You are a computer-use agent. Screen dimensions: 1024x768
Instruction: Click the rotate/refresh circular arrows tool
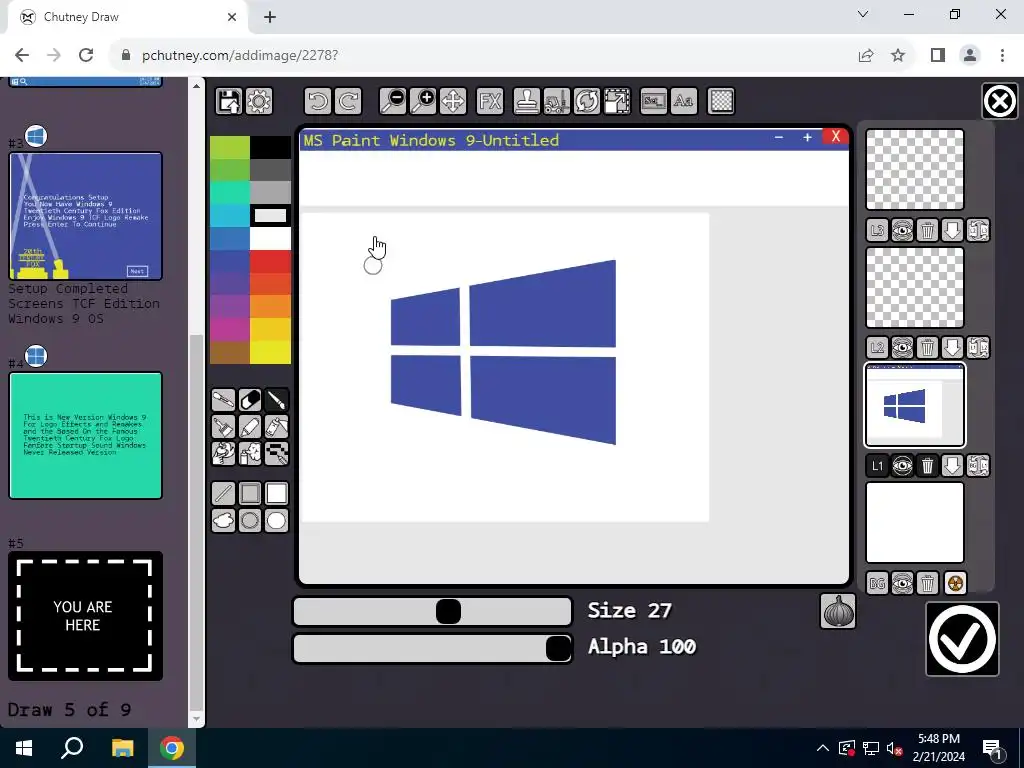tap(586, 101)
